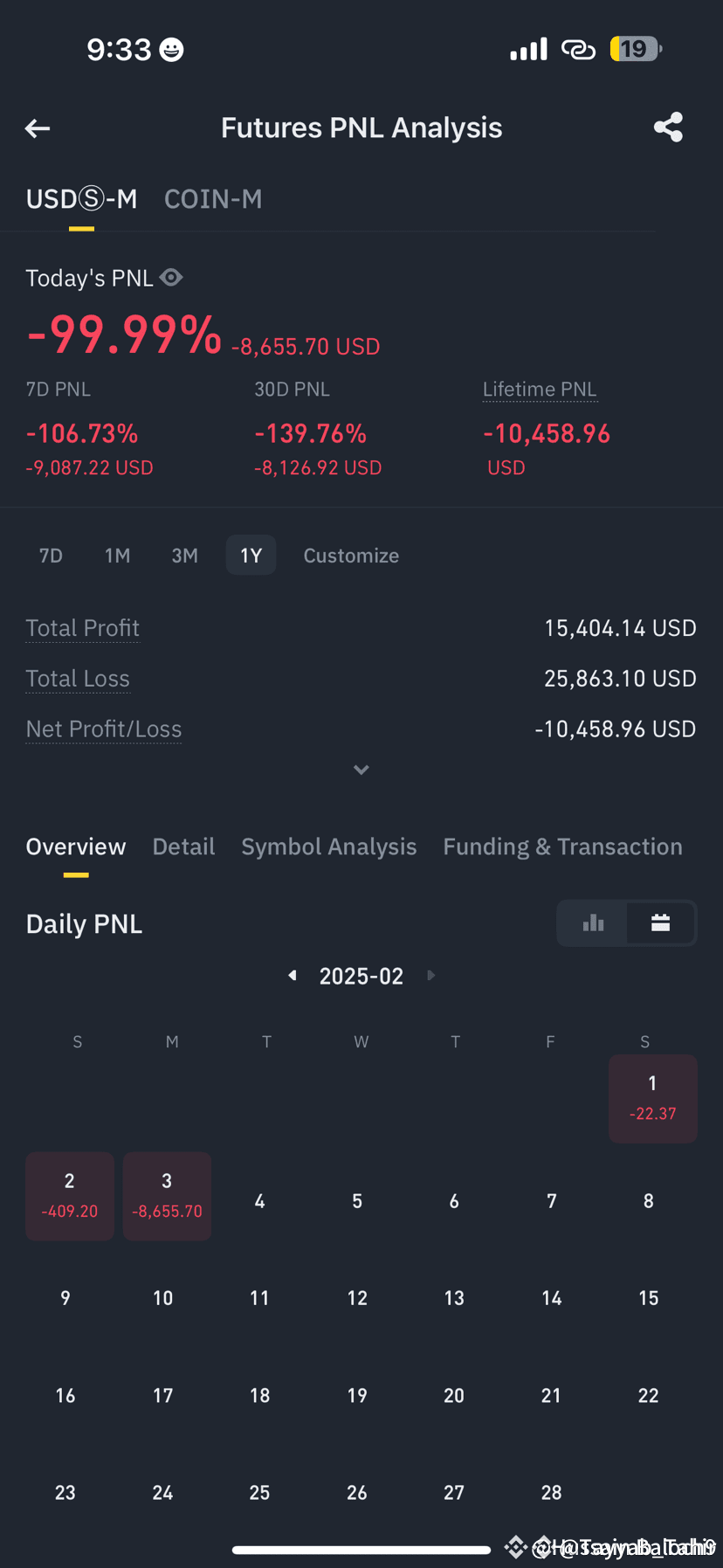
Task: Tap Lifetime PNL label for info
Action: click(540, 390)
